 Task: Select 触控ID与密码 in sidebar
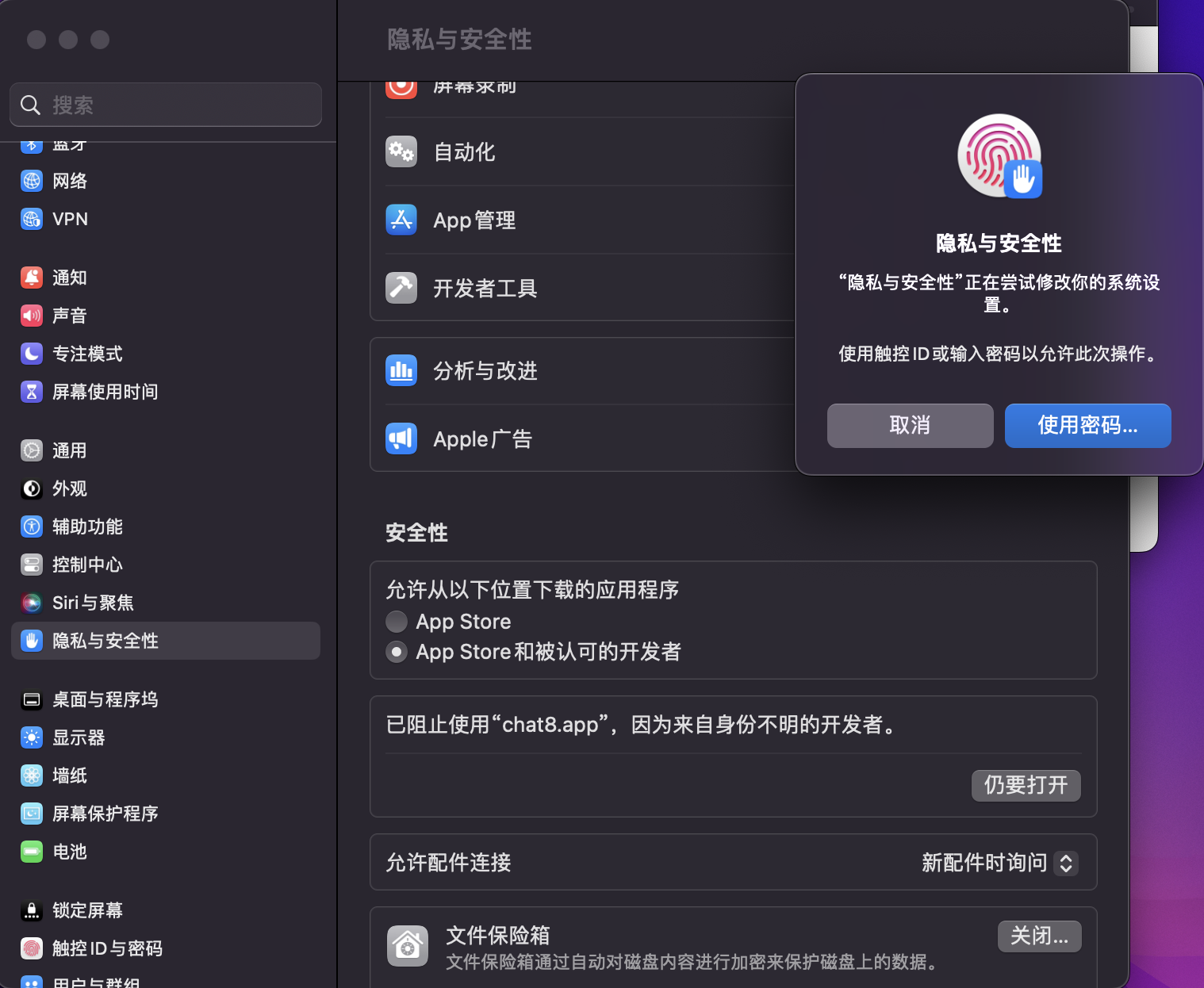pyautogui.click(x=107, y=948)
